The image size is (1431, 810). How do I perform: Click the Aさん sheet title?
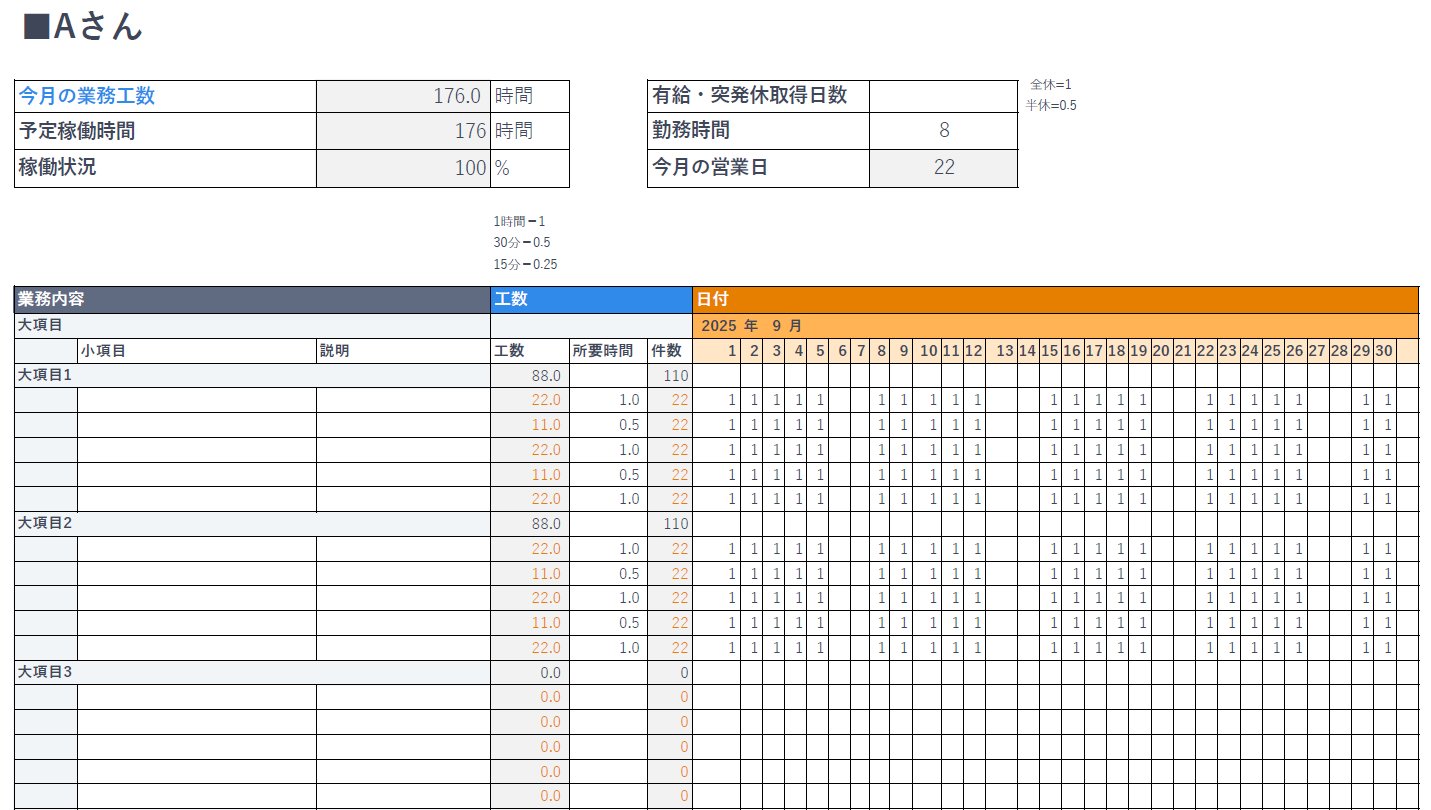point(84,27)
